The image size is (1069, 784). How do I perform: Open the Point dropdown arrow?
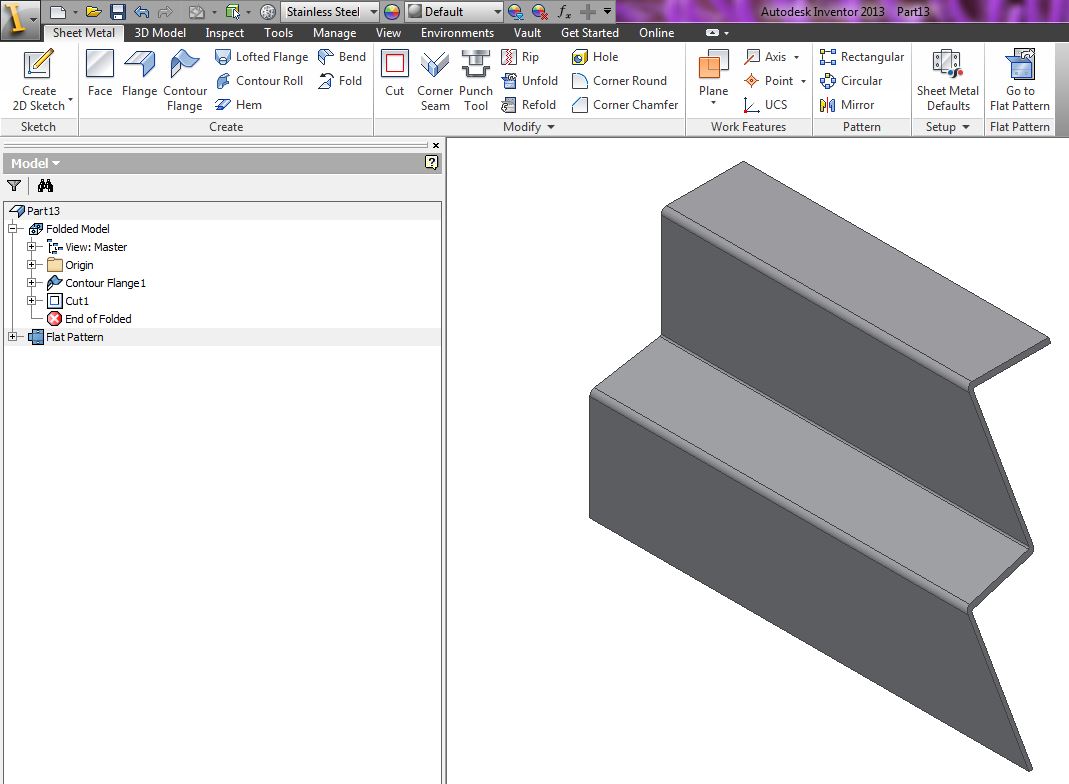pyautogui.click(x=803, y=81)
